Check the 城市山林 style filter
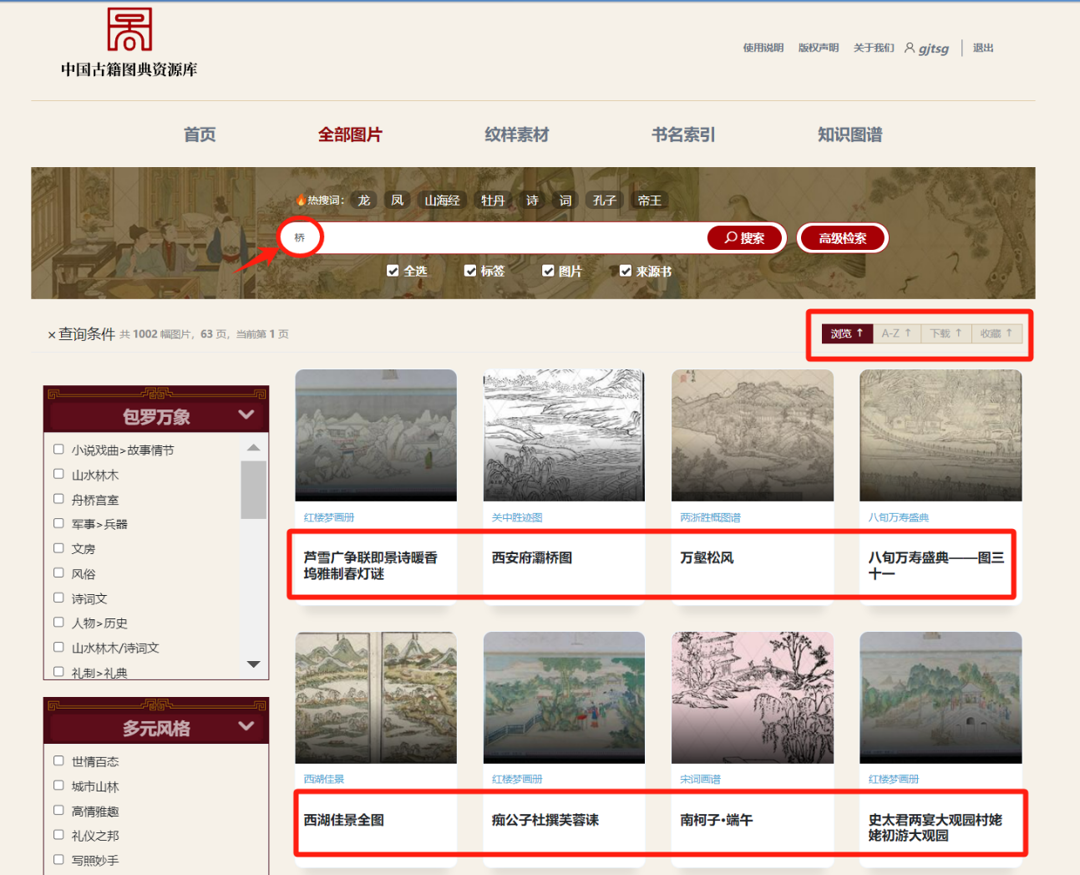 point(59,785)
